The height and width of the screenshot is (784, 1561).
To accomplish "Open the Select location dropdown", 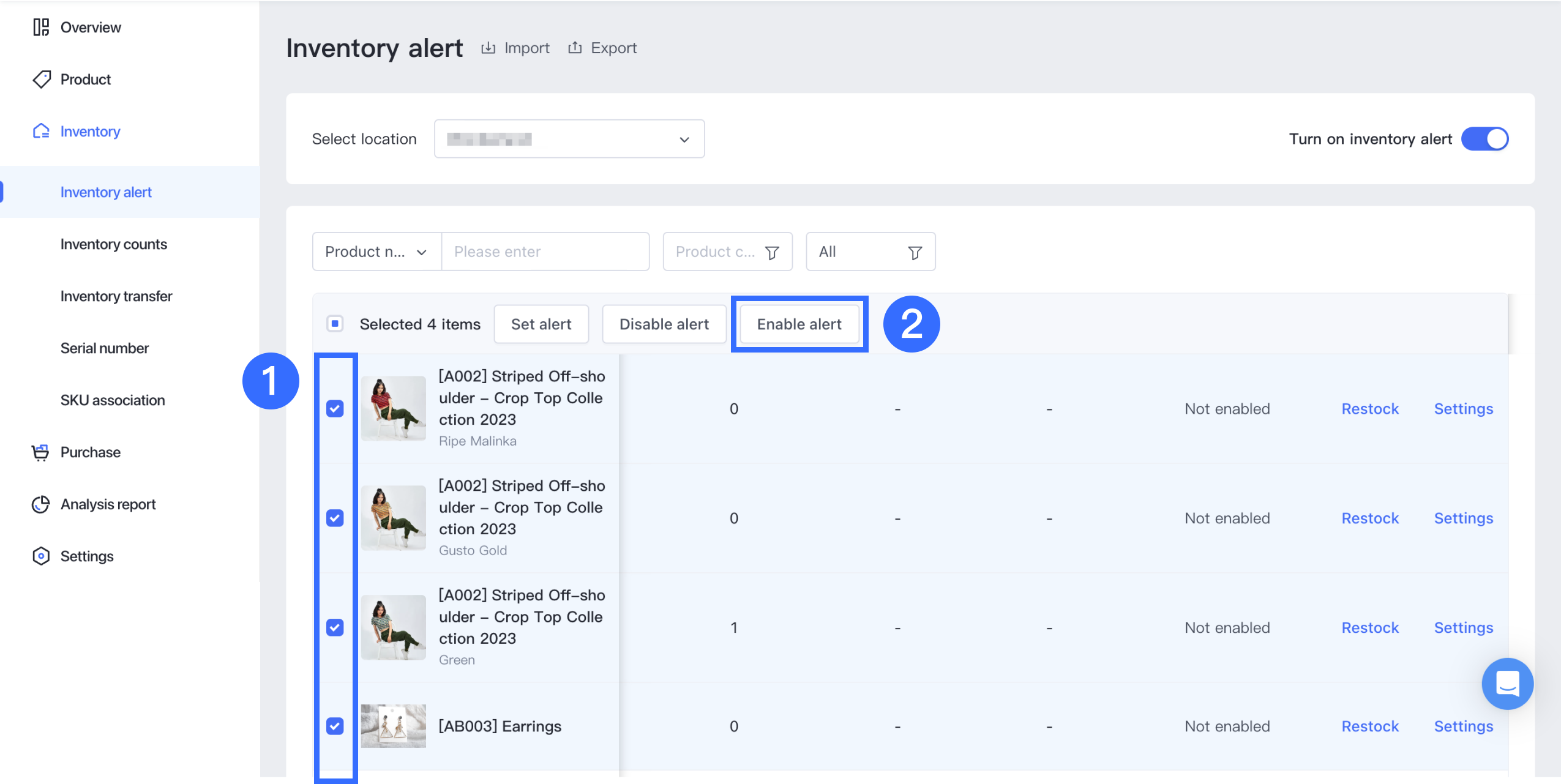I will click(569, 139).
